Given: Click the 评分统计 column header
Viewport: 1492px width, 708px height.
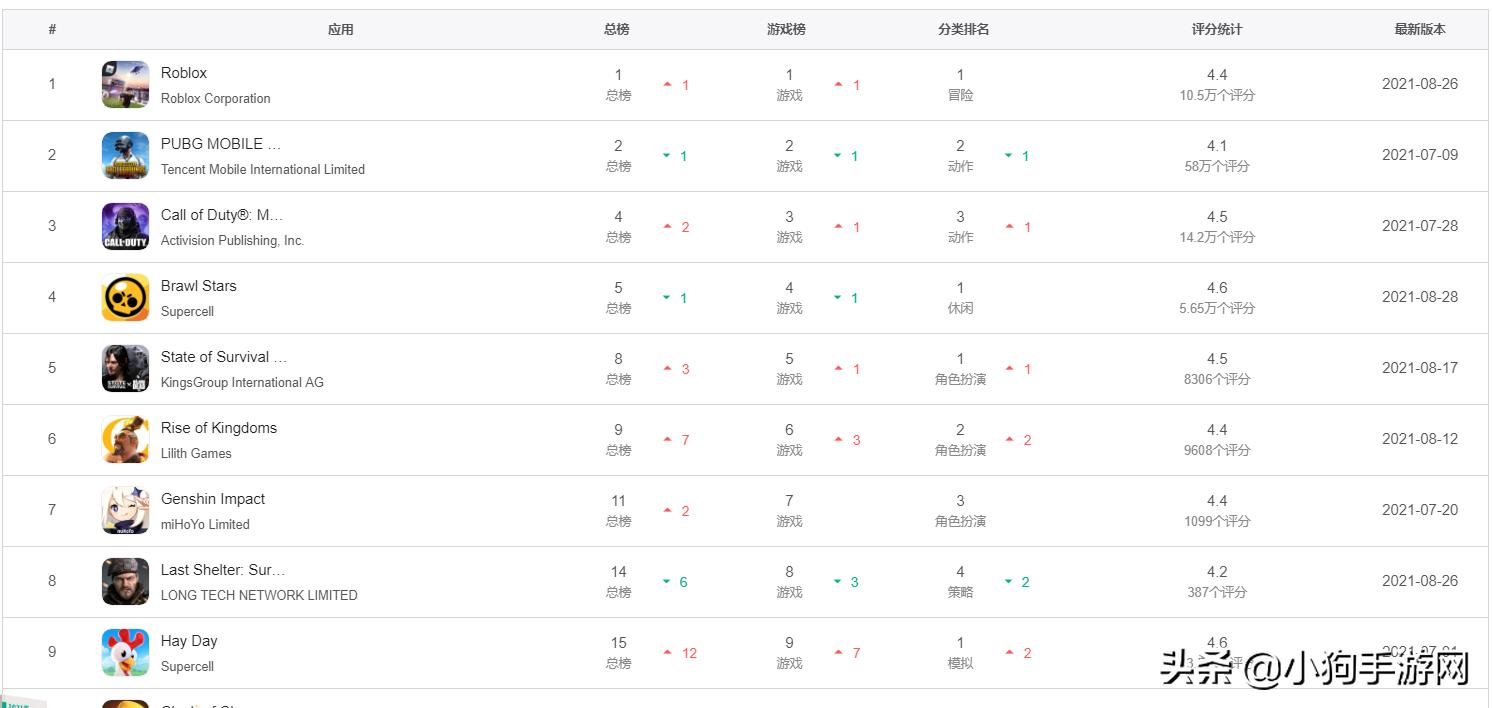Looking at the screenshot, I should pos(1216,30).
